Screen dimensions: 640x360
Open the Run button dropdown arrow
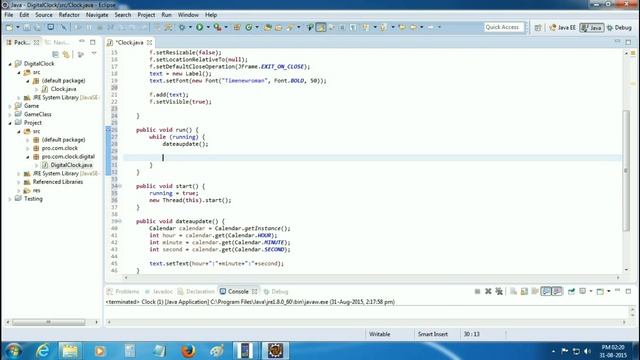pyautogui.click(x=208, y=27)
